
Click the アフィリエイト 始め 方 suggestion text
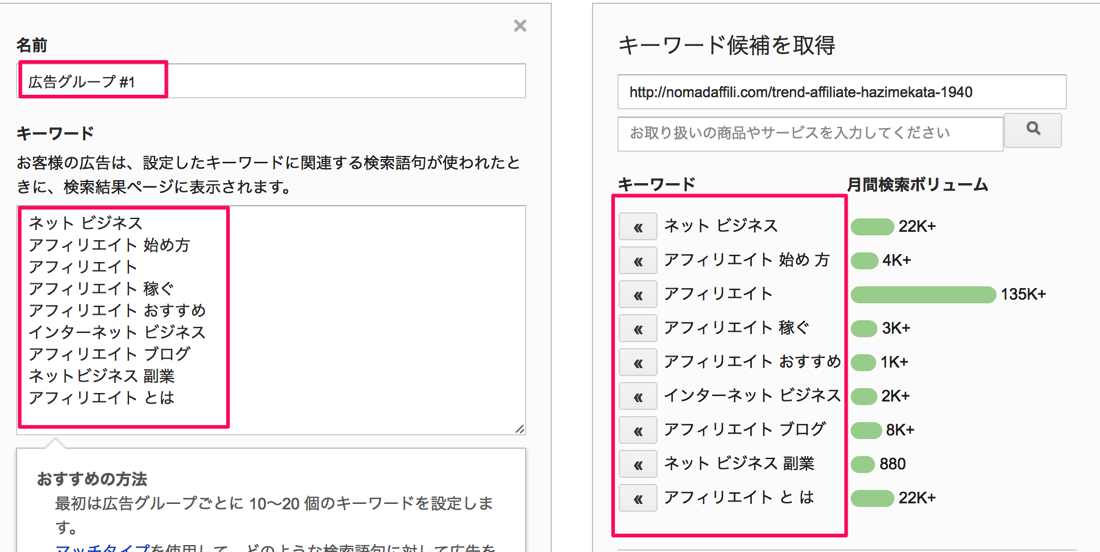[746, 260]
